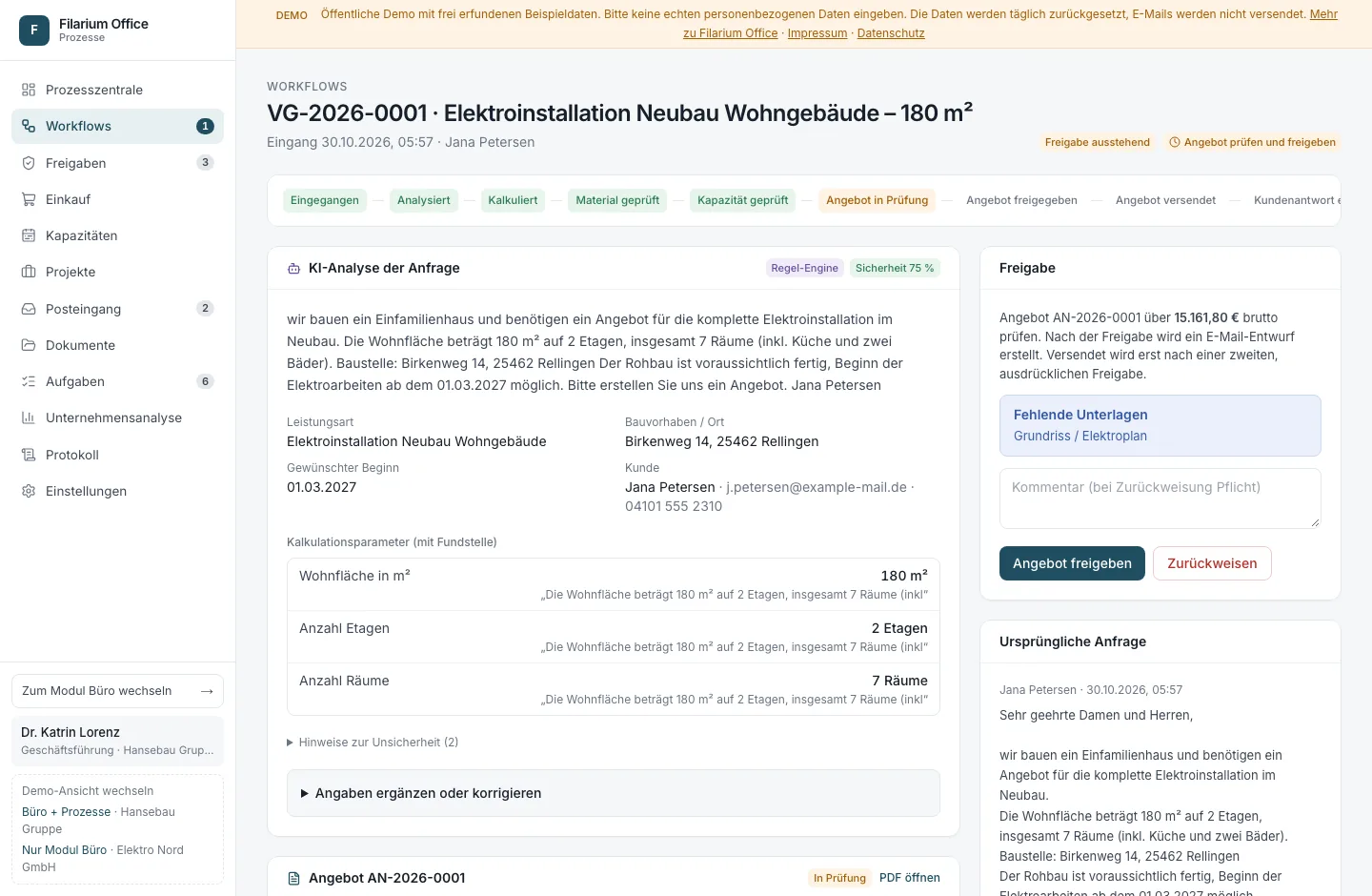Click into the Kommentar text field
Image resolution: width=1372 pixels, height=896 pixels.
tap(1160, 499)
